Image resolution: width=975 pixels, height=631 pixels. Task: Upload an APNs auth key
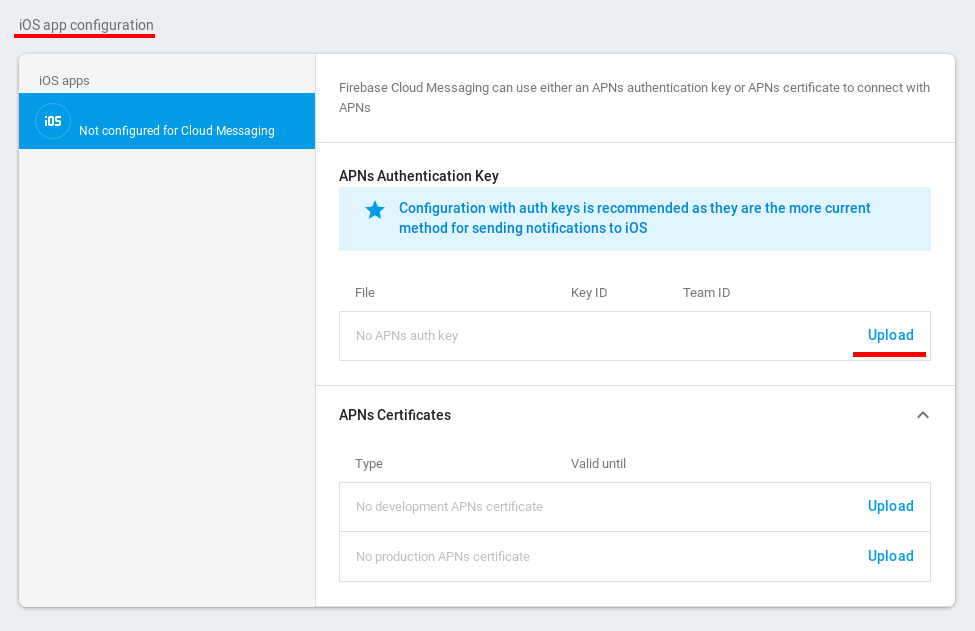click(x=890, y=336)
